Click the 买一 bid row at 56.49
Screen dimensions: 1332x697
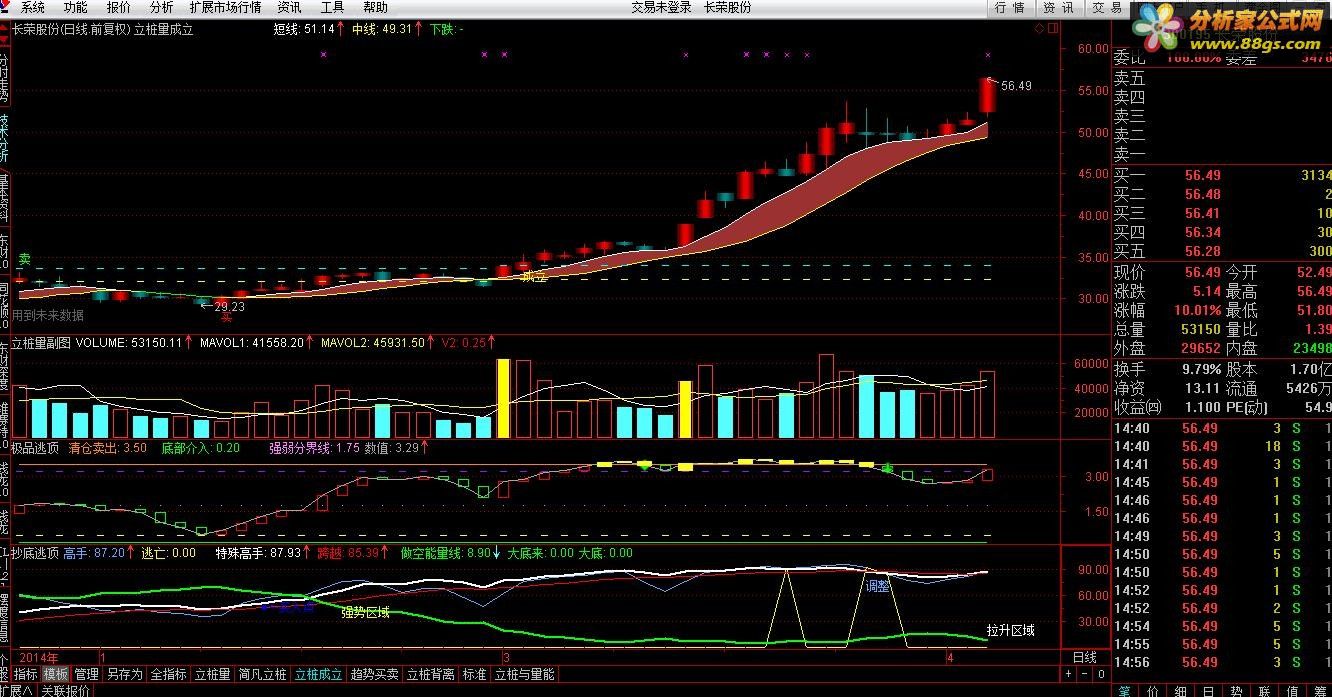click(1222, 176)
